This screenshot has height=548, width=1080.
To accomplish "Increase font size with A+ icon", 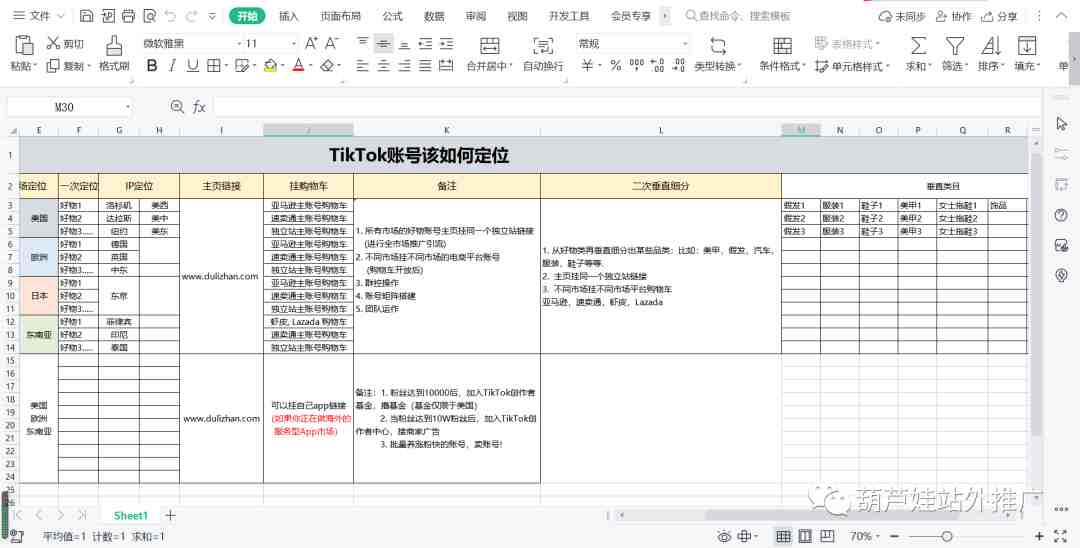I will (x=311, y=43).
